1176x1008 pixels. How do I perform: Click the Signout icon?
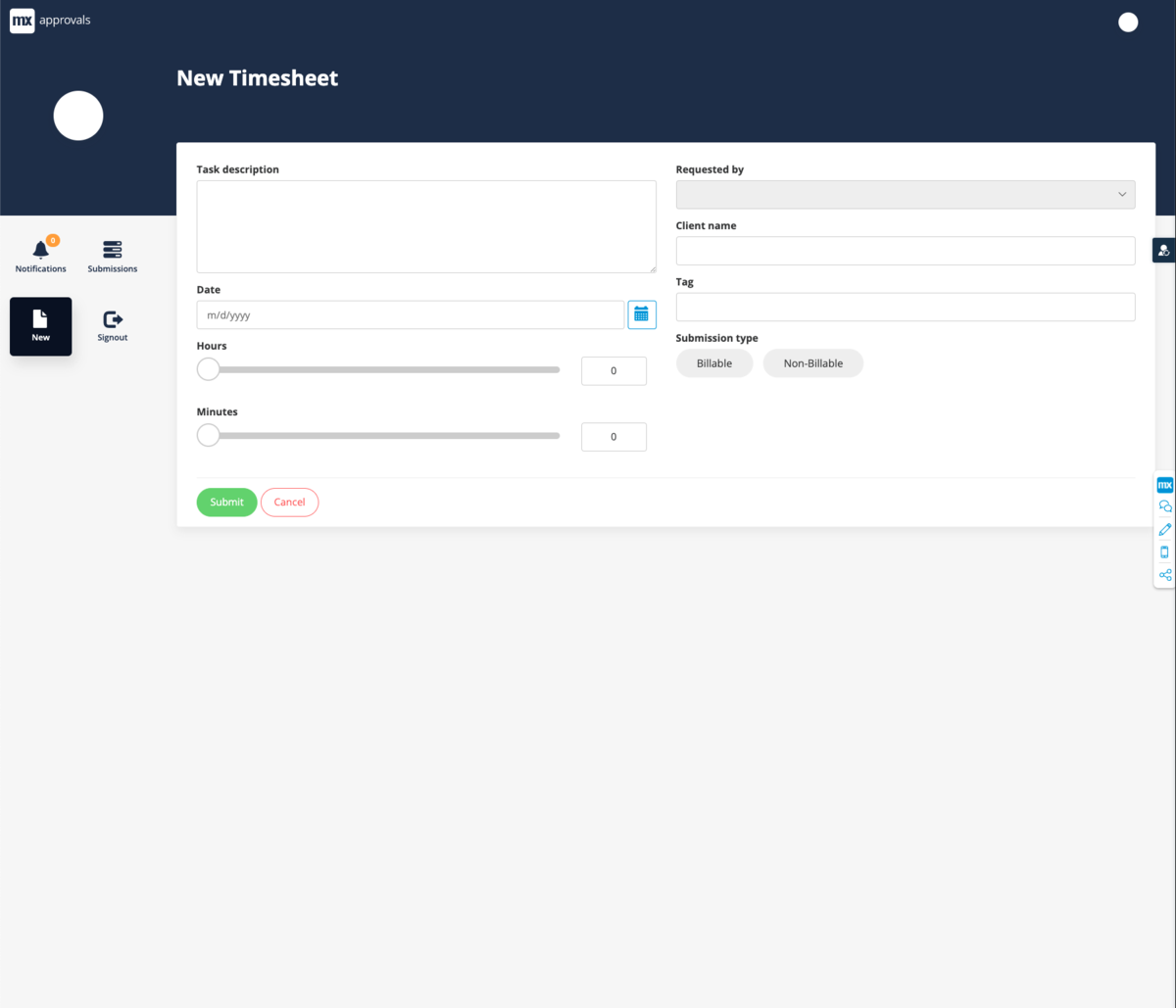tap(113, 319)
